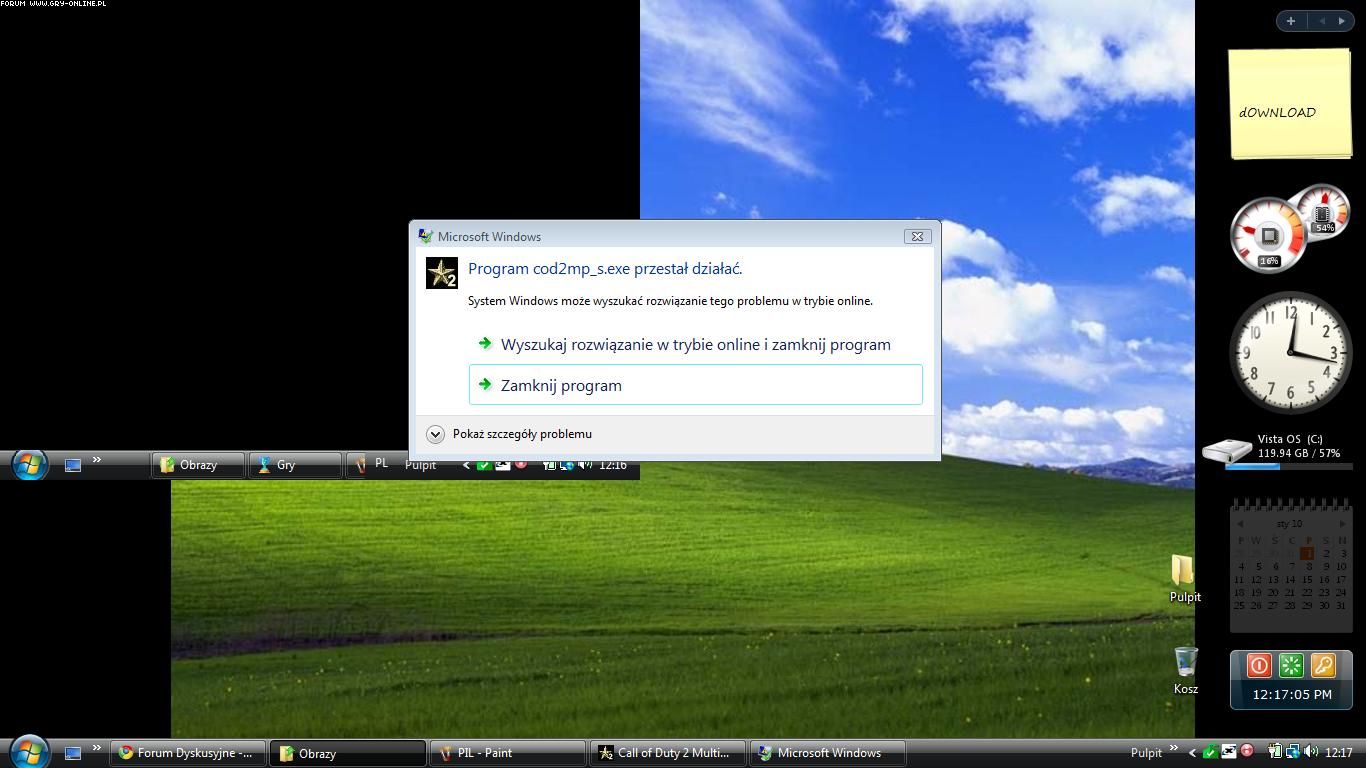The width and height of the screenshot is (1366, 768).
Task: Switch to PIL - Paint taskbar item
Action: (507, 753)
